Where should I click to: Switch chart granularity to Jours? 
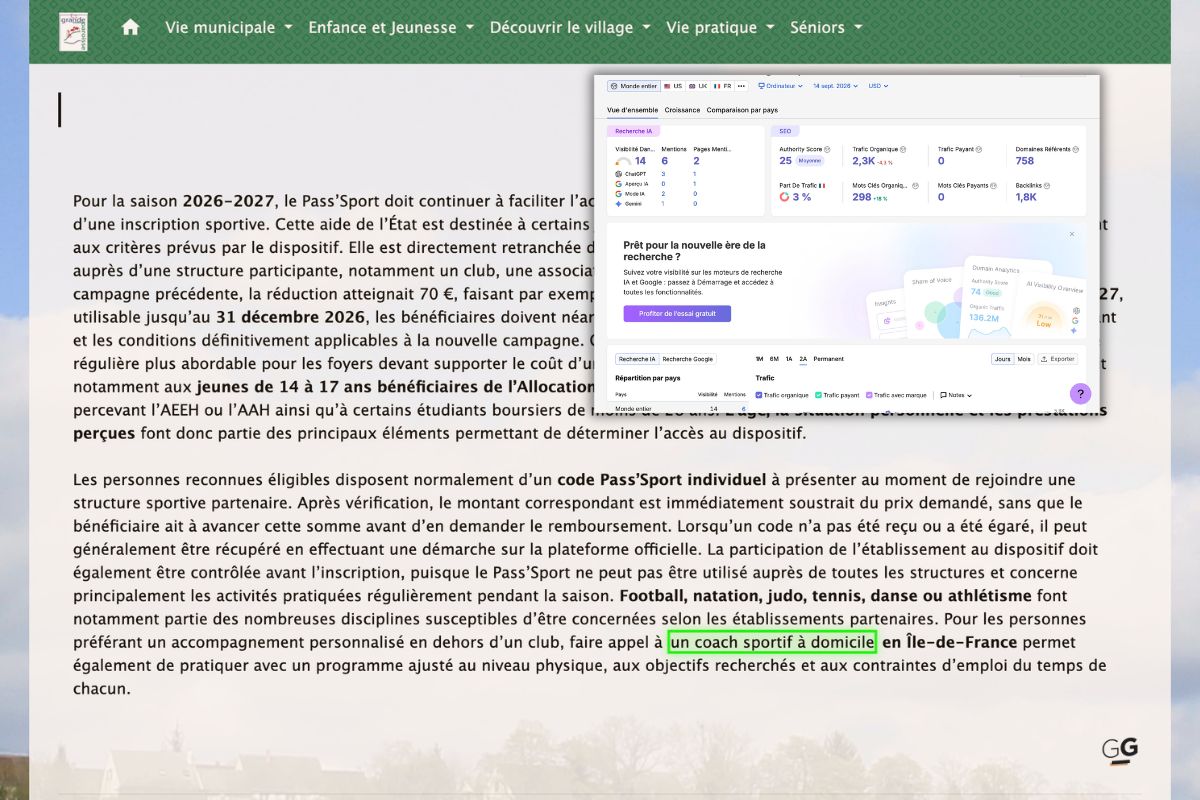tap(1002, 359)
